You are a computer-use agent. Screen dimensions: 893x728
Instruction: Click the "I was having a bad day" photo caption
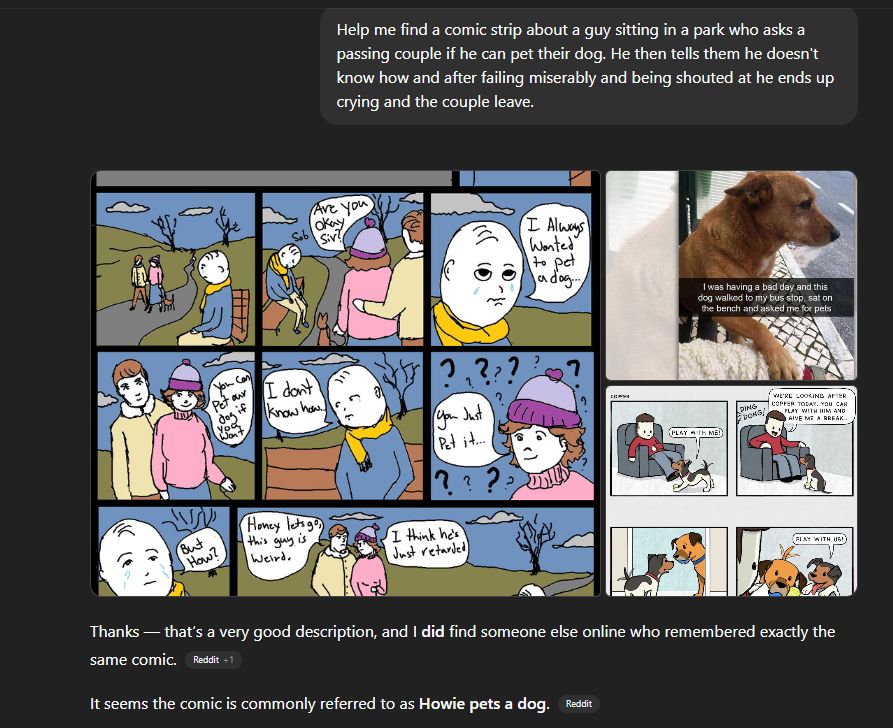coord(767,297)
